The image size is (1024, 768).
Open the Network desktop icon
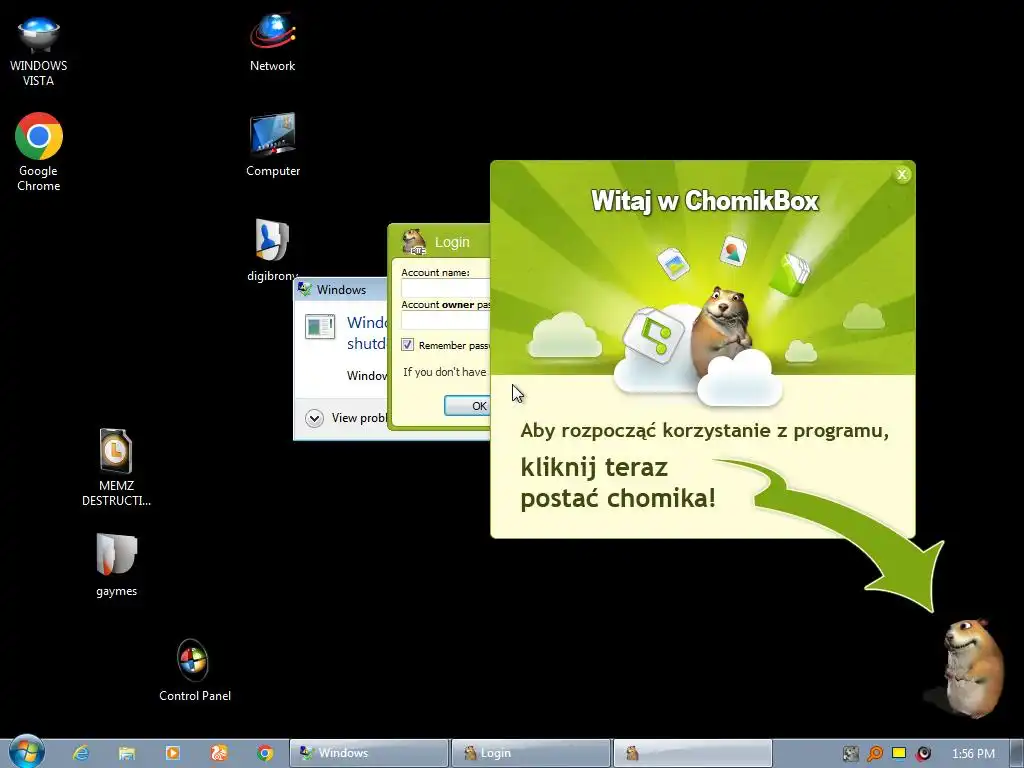(x=272, y=42)
